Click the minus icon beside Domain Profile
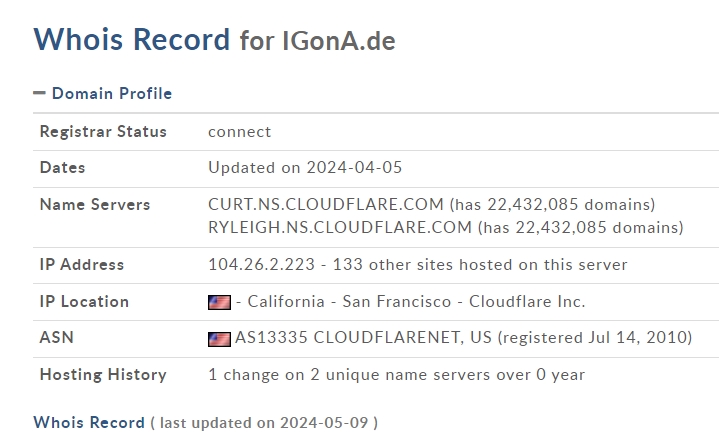The width and height of the screenshot is (719, 440). point(40,93)
